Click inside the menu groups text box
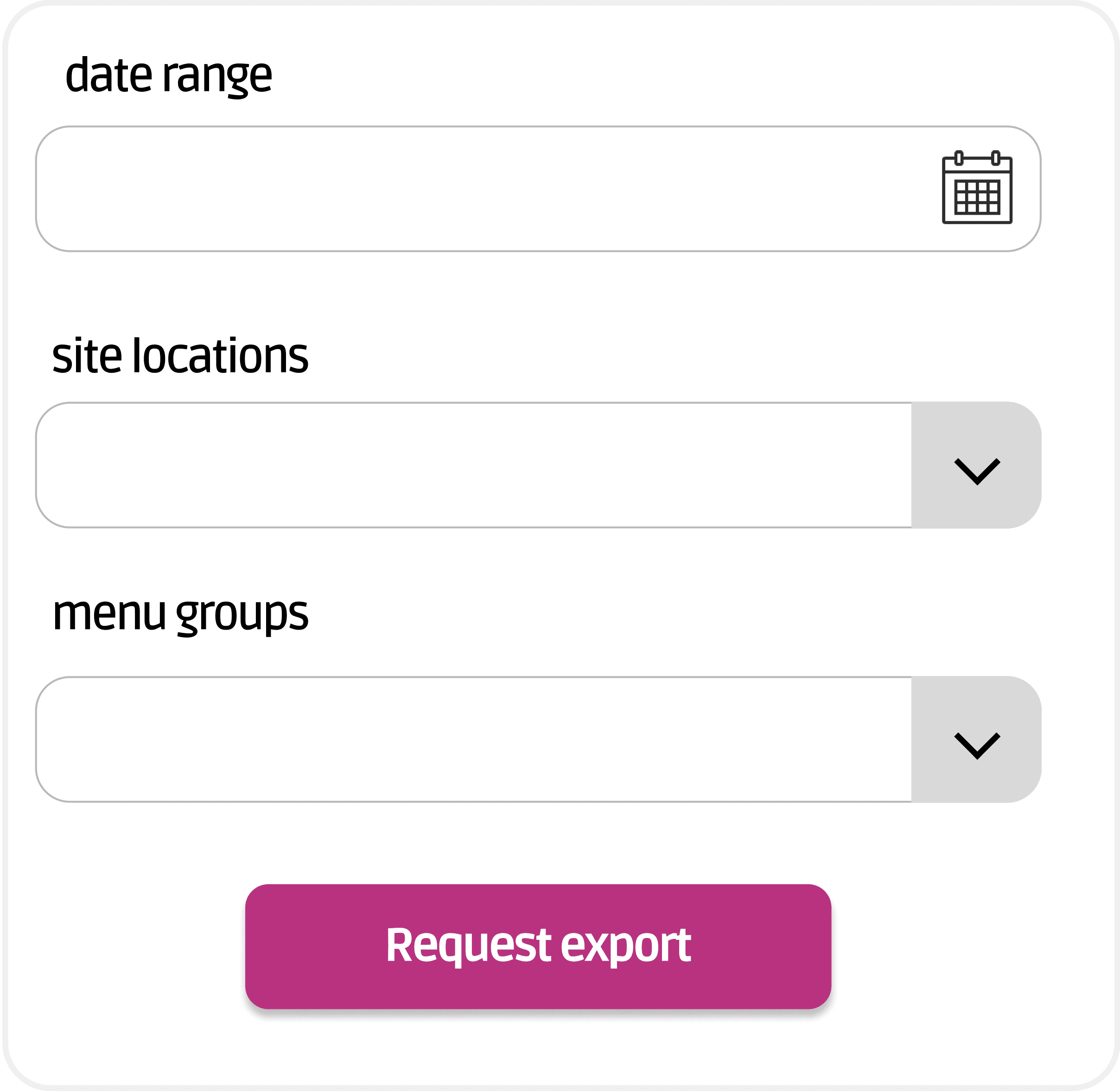This screenshot has height=1091, width=1120. click(473, 739)
